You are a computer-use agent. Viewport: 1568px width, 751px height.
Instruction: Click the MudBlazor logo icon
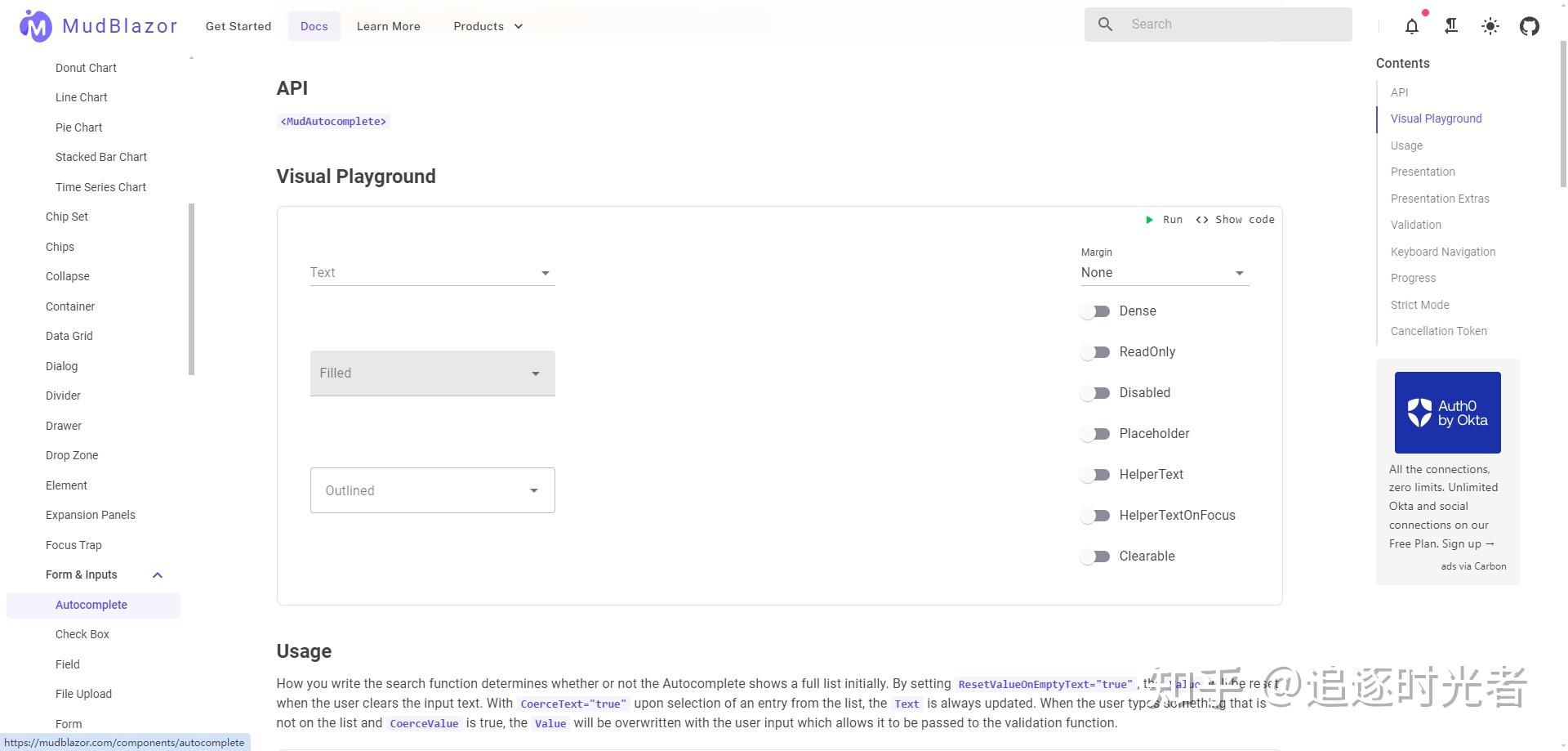(34, 25)
